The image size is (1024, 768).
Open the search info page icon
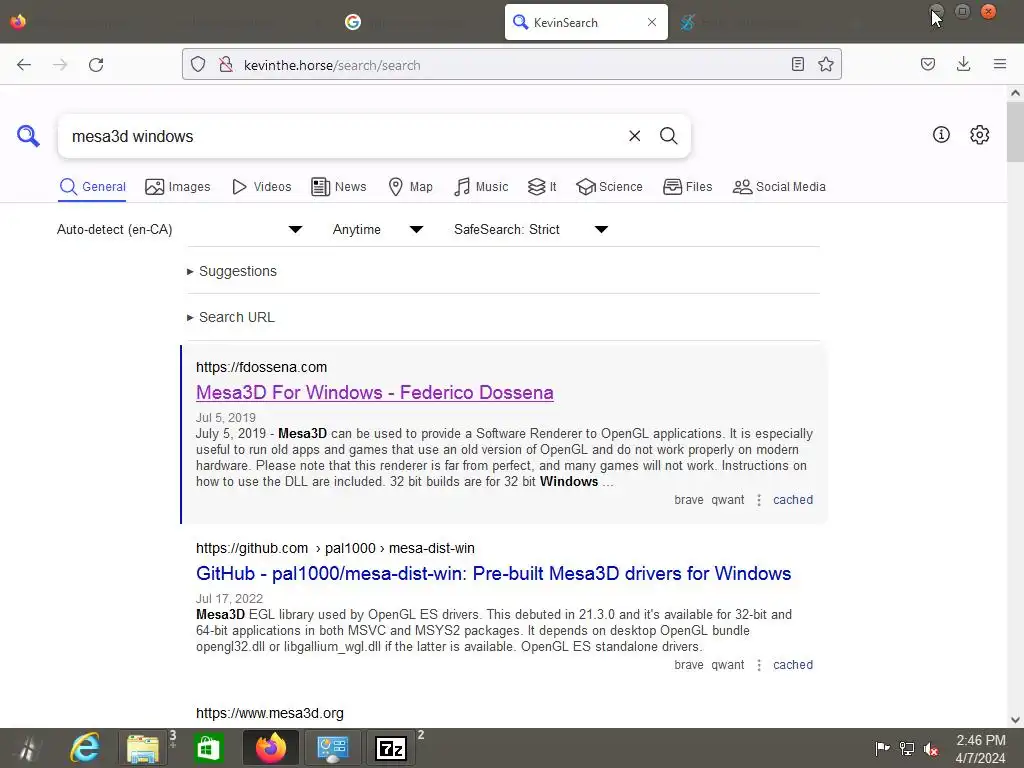[941, 135]
